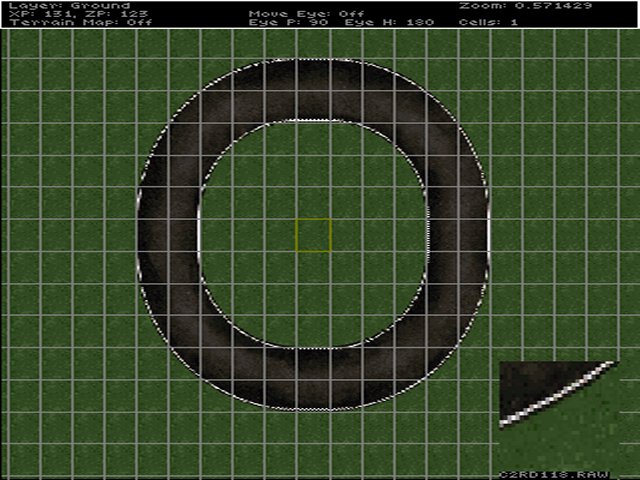Click the C2RD118.RAW filename label
The image size is (640, 480).
[558, 474]
